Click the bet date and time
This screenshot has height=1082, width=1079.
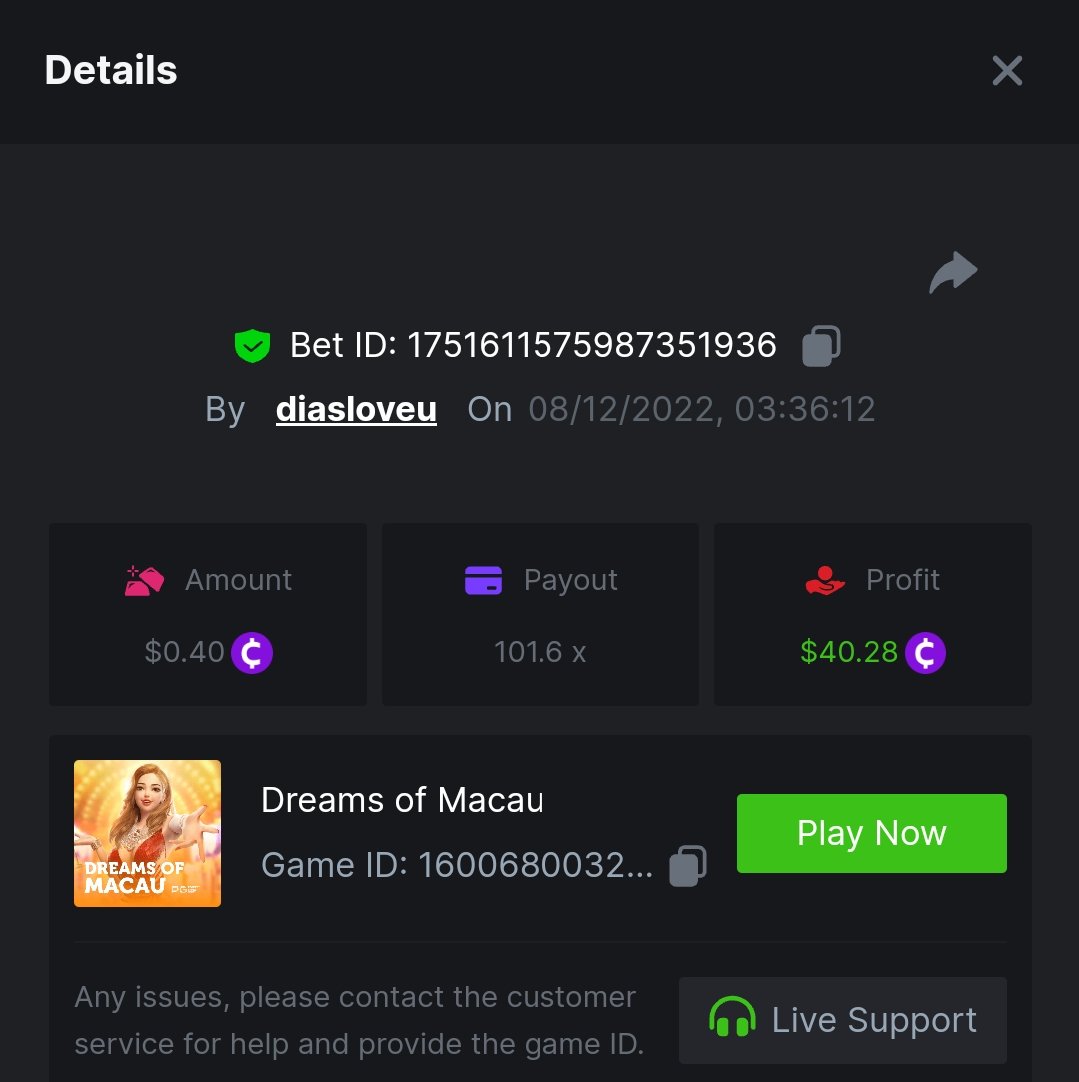702,409
